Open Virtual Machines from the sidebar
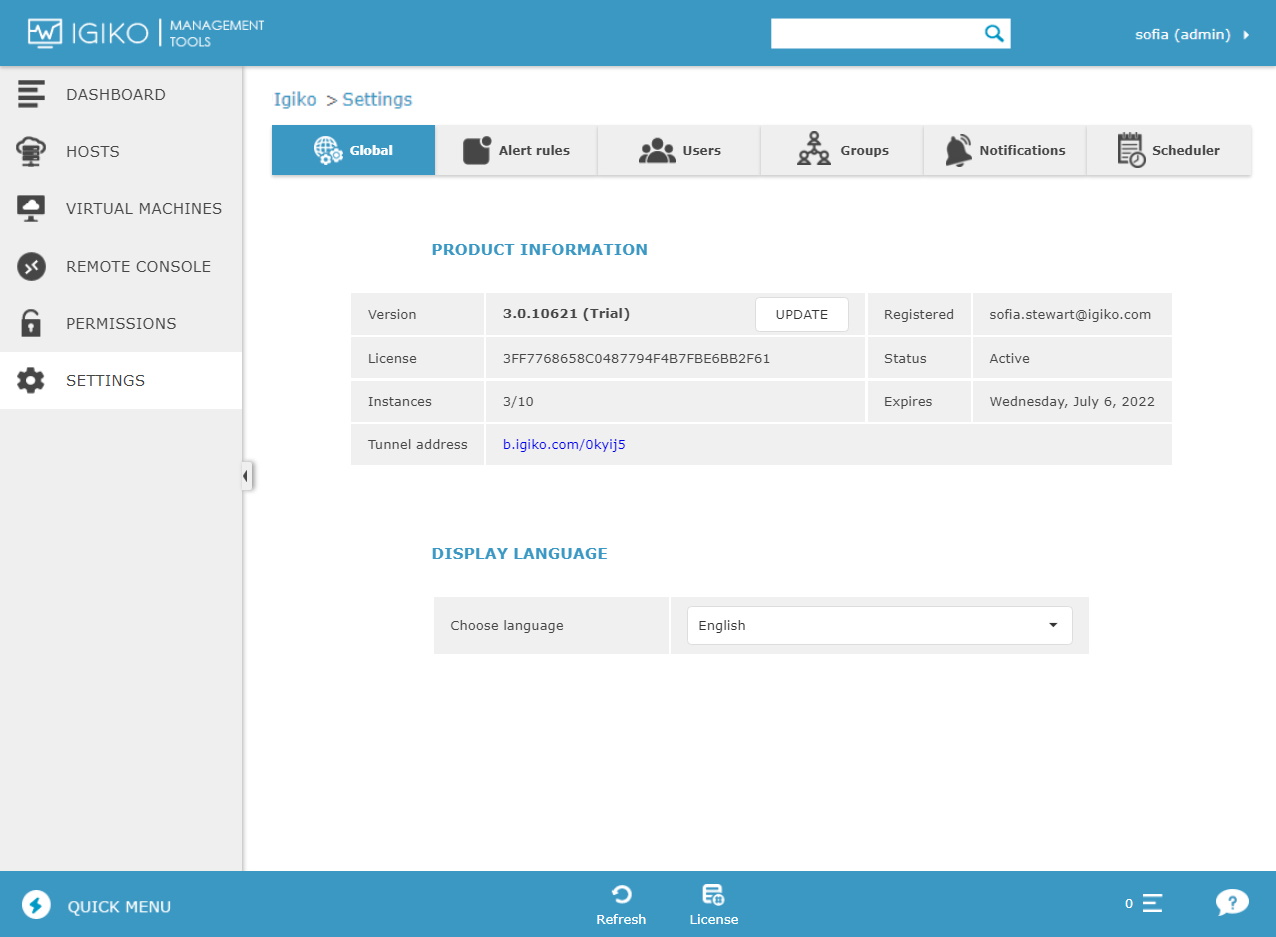This screenshot has height=937, width=1276. click(121, 208)
